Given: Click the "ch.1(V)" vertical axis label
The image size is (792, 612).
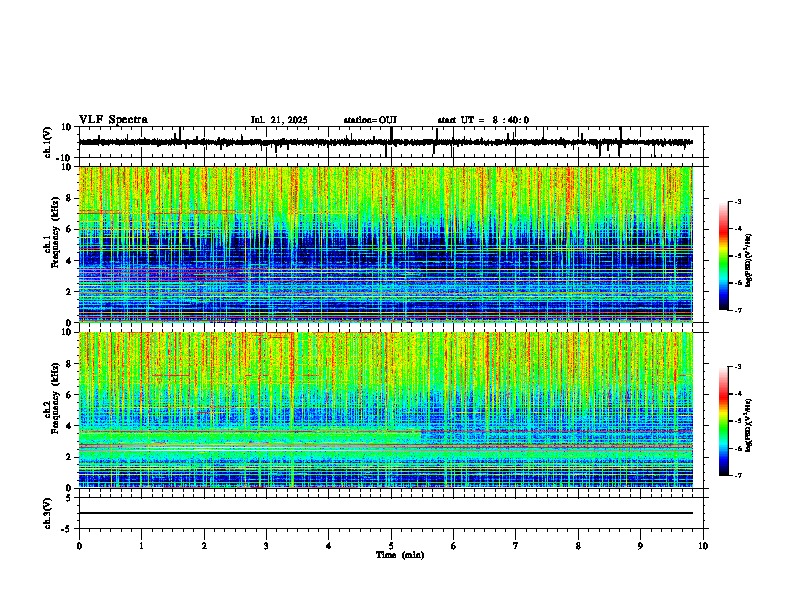Looking at the screenshot, I should pos(48,142).
